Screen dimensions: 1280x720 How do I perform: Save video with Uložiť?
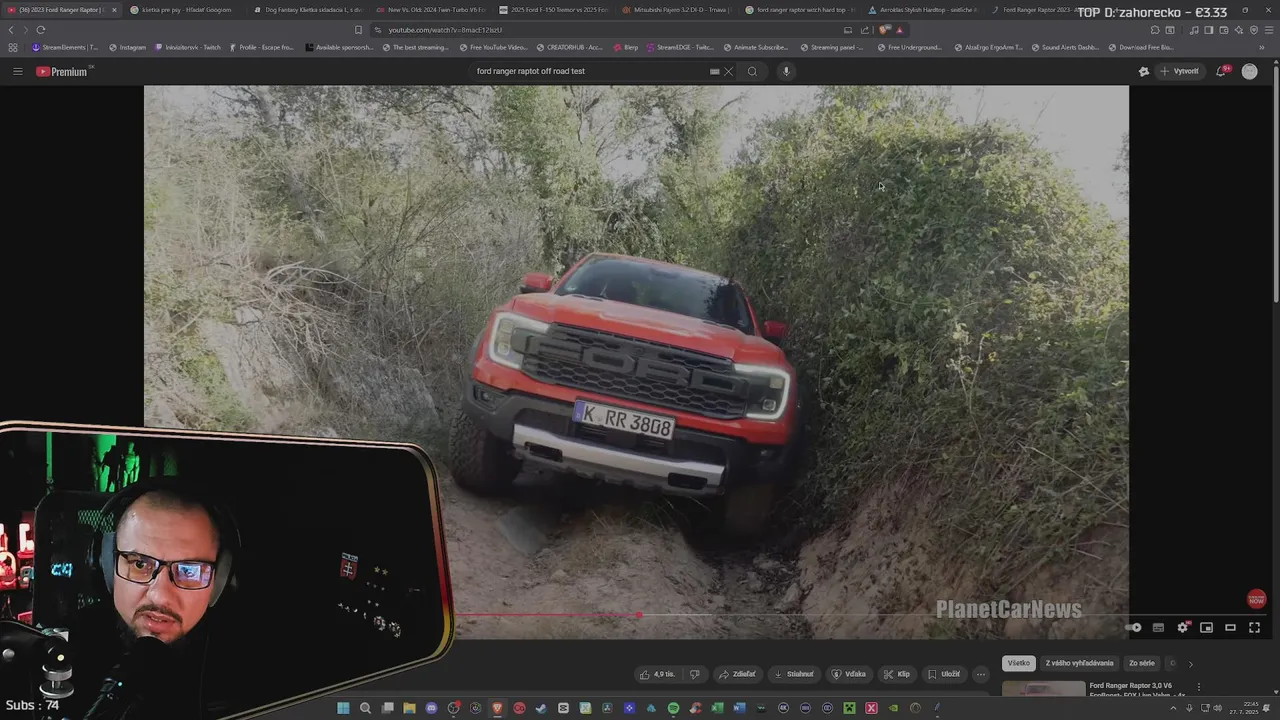coord(943,674)
